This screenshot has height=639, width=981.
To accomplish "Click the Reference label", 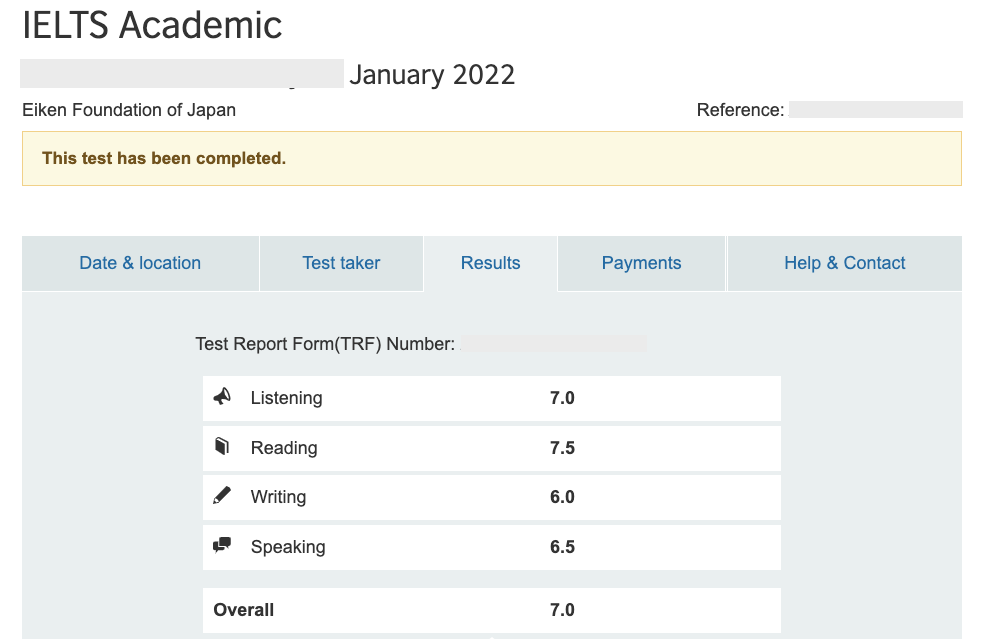I will 740,110.
